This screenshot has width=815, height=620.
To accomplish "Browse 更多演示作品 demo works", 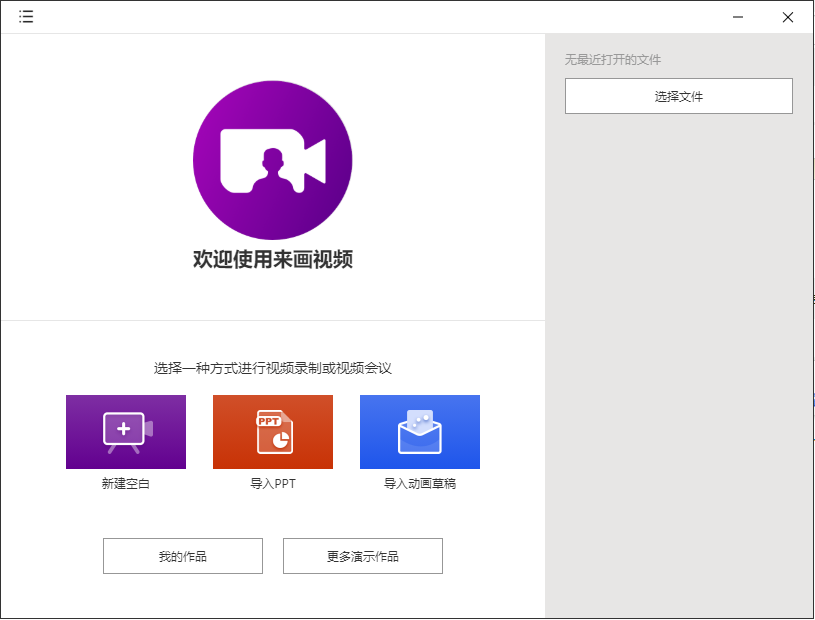I will 362,556.
